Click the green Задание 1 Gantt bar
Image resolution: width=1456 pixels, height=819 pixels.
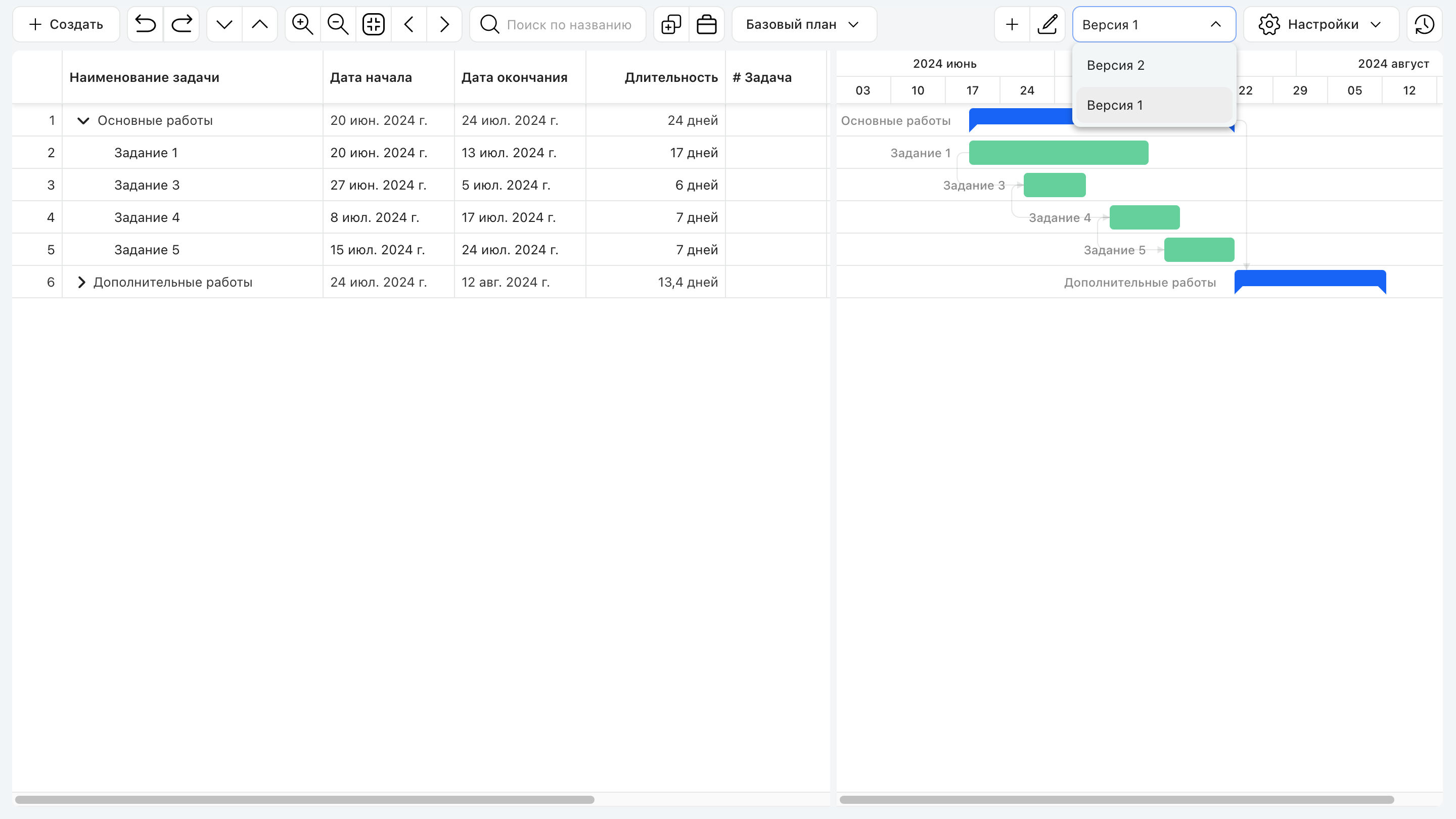point(1059,153)
